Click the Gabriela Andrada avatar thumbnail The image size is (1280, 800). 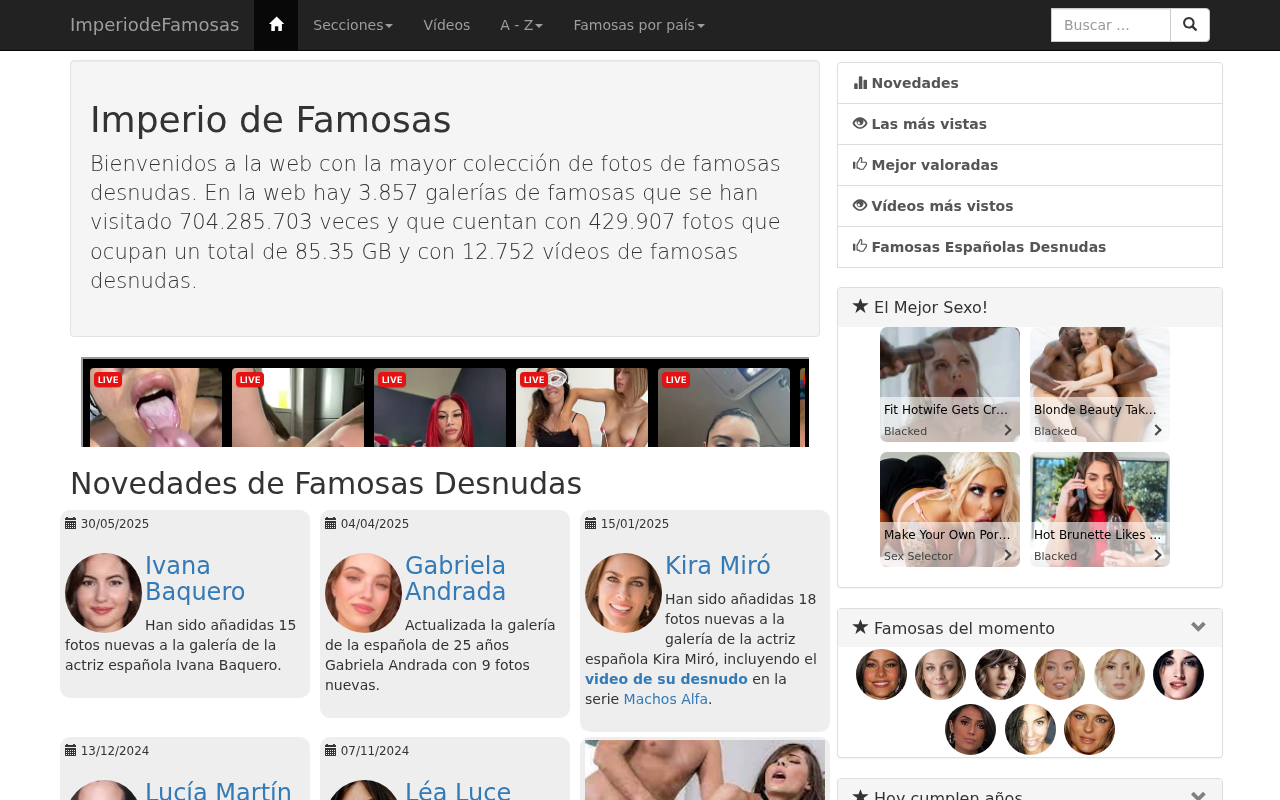pos(364,593)
